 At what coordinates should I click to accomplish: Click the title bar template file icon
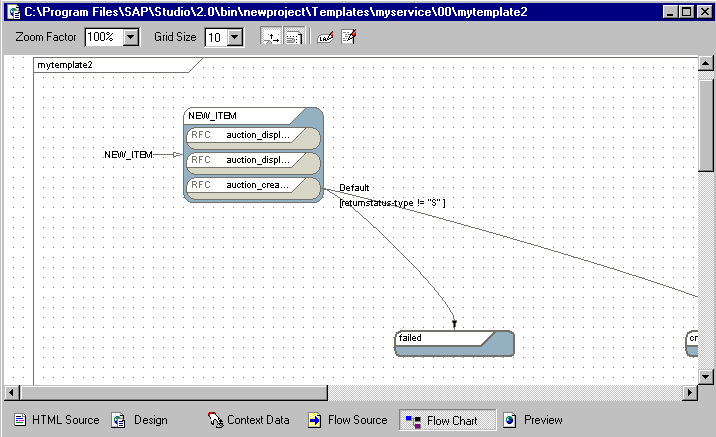click(x=14, y=12)
